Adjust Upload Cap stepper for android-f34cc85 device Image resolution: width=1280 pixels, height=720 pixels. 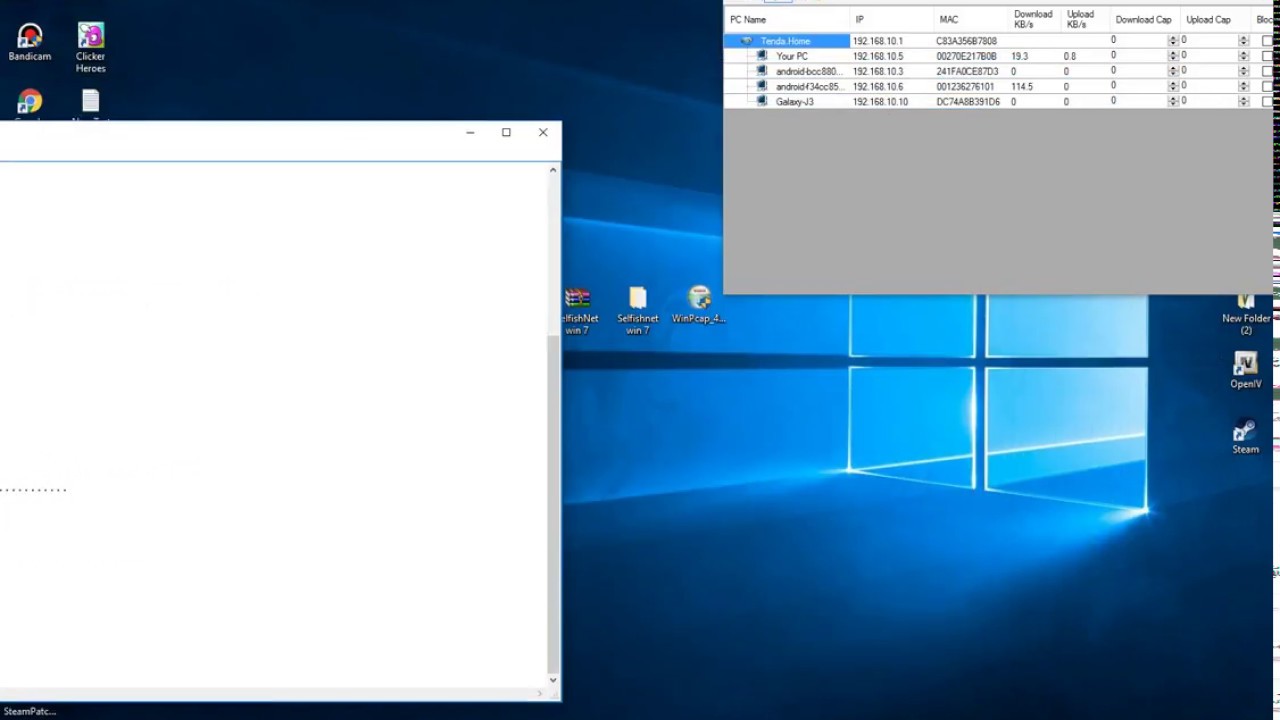pos(1243,86)
